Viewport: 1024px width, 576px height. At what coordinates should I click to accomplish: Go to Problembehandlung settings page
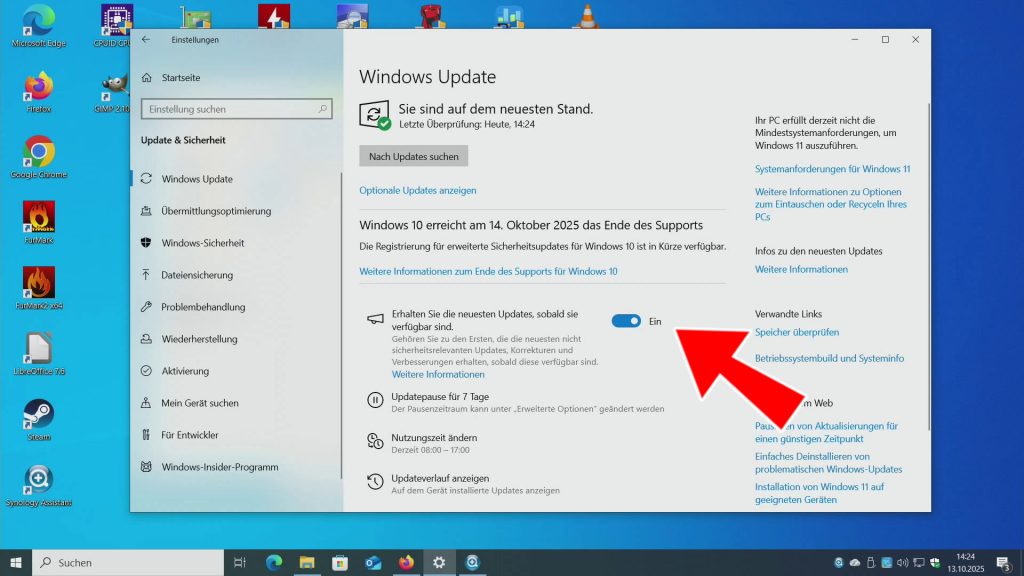point(203,307)
